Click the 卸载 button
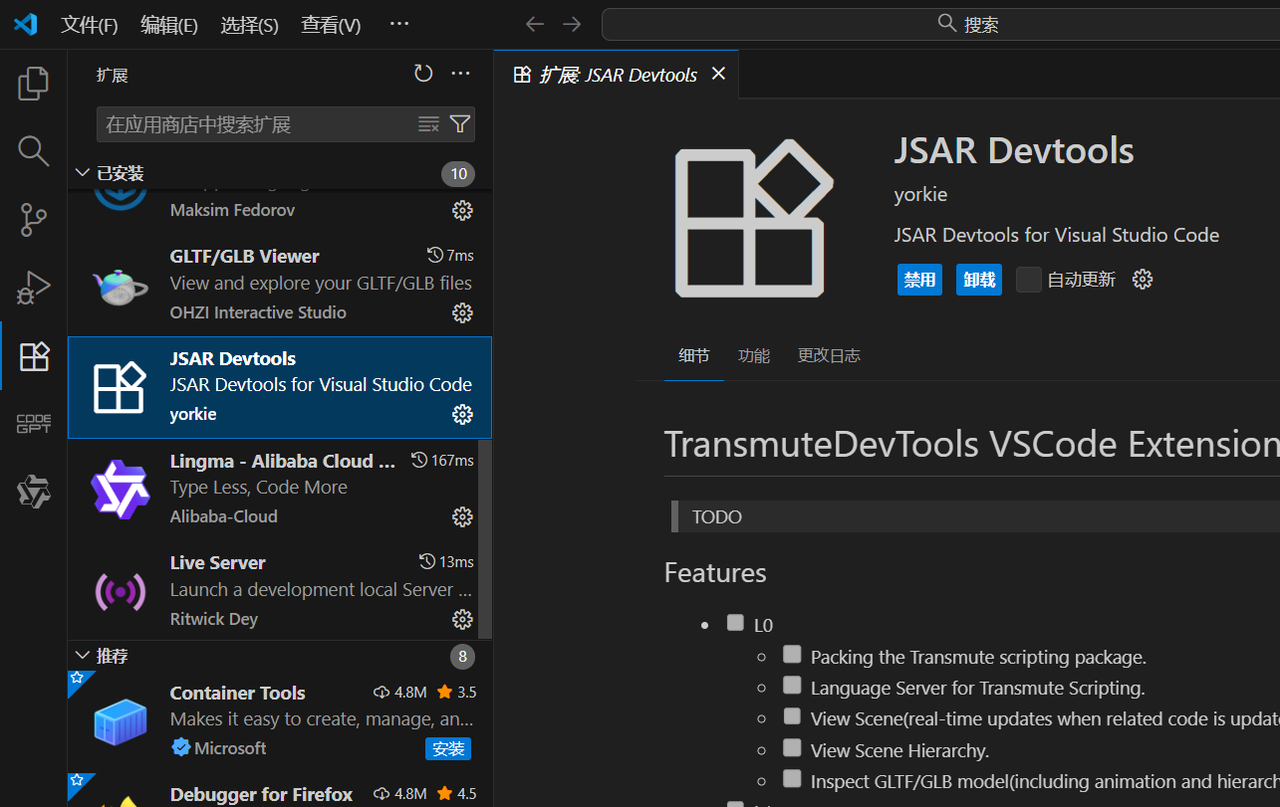This screenshot has width=1280, height=807. (979, 280)
